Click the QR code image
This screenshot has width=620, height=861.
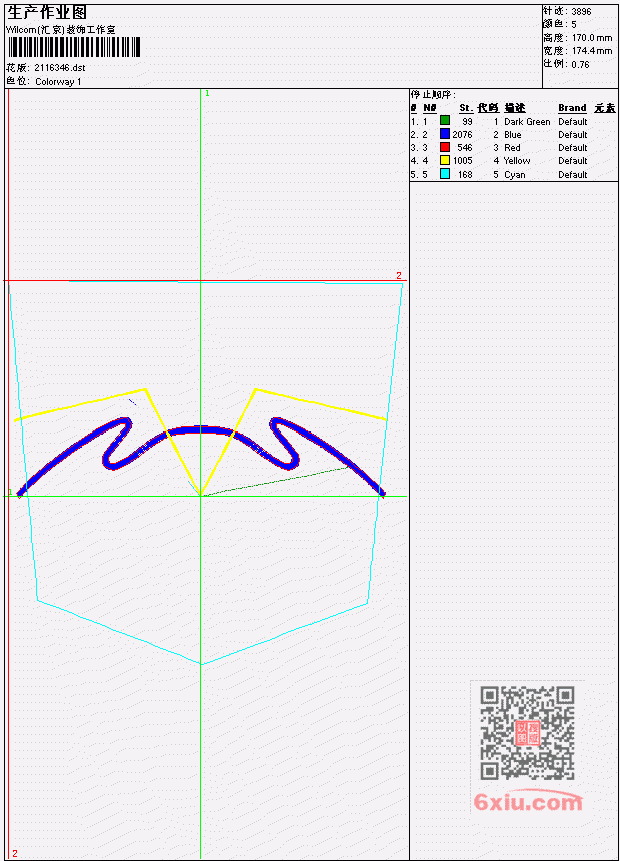(527, 733)
